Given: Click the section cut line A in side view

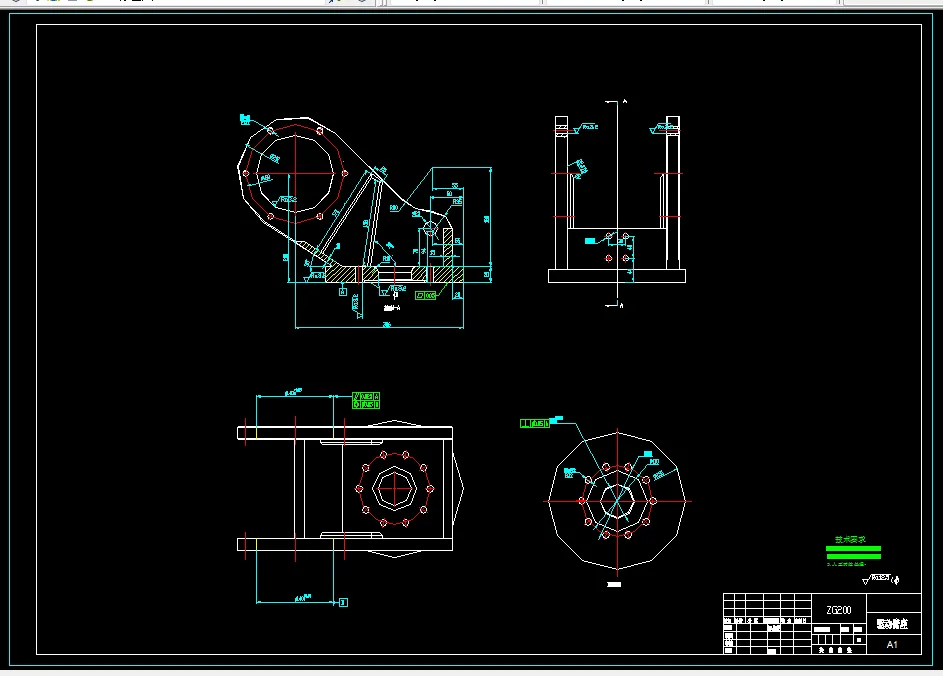Looking at the screenshot, I should (617, 203).
